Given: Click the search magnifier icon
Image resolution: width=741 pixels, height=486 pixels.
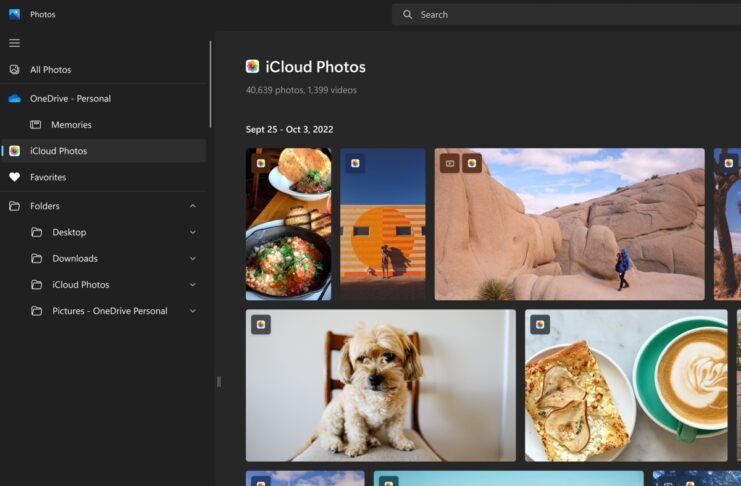Looking at the screenshot, I should (x=407, y=15).
